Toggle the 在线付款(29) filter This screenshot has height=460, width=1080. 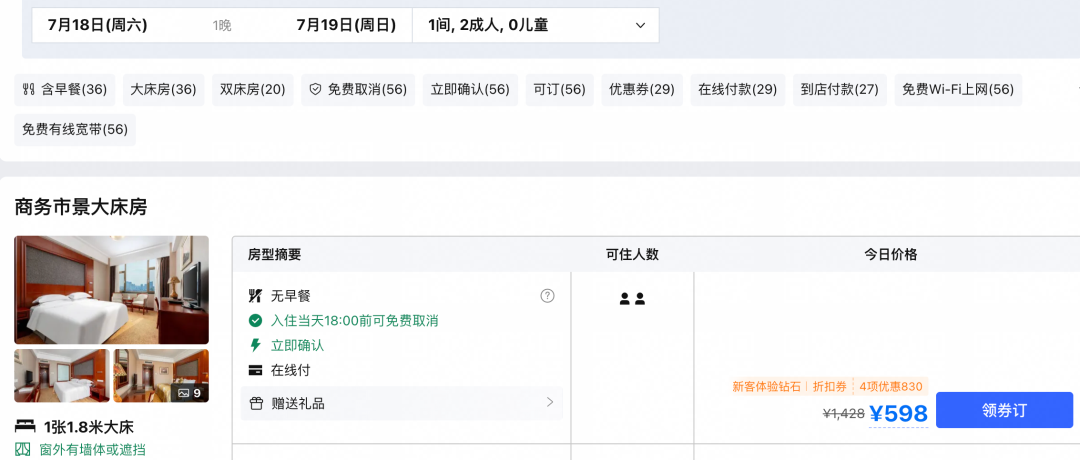coord(738,90)
